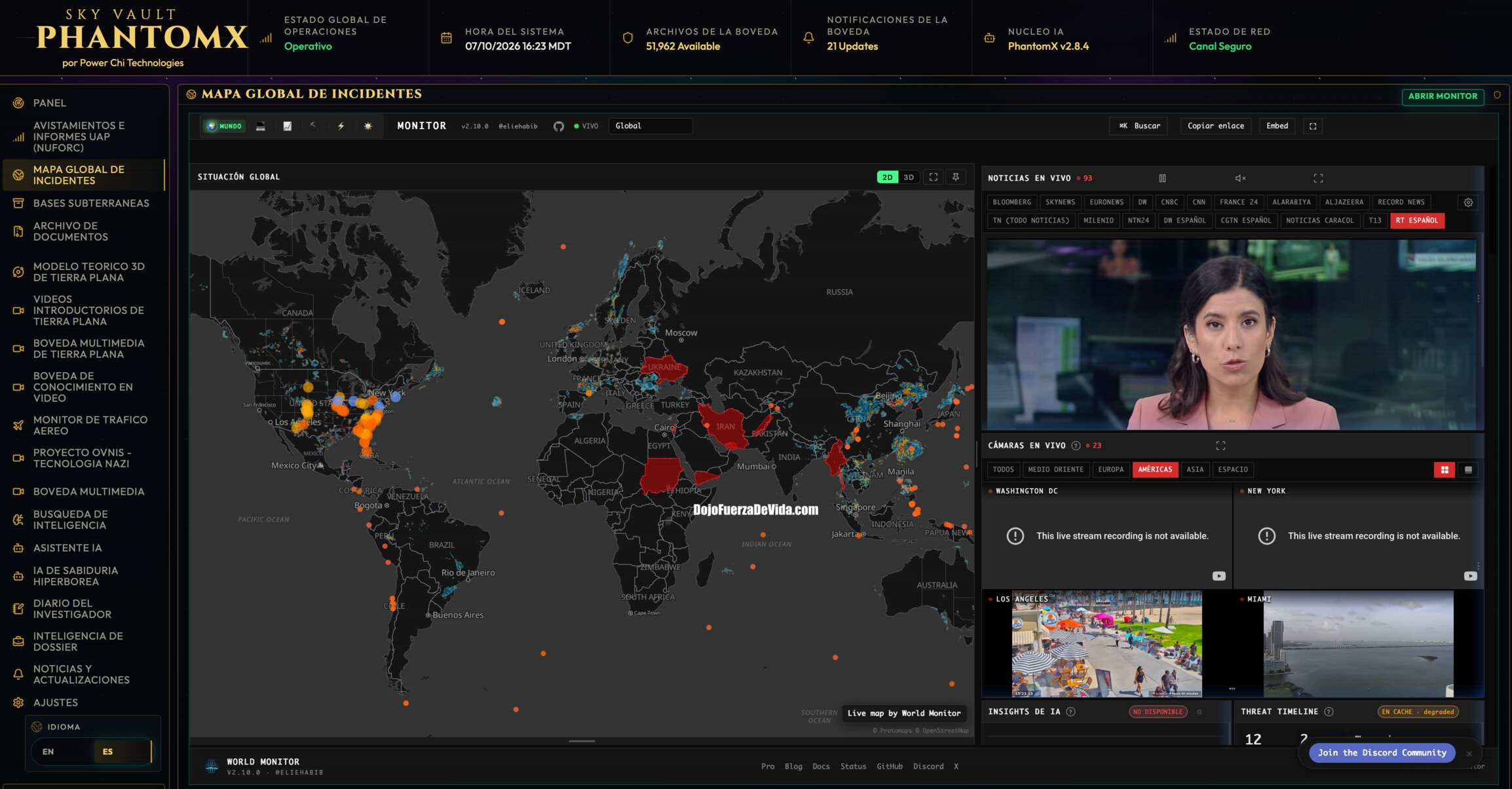Viewport: 1512px width, 789px height.
Task: Select the FRANCE 24 channel
Action: click(x=1238, y=202)
